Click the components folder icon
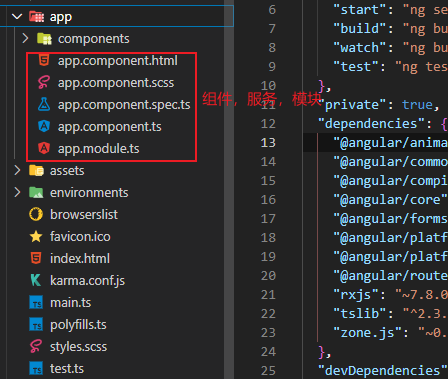448x379 pixels. pos(44,39)
